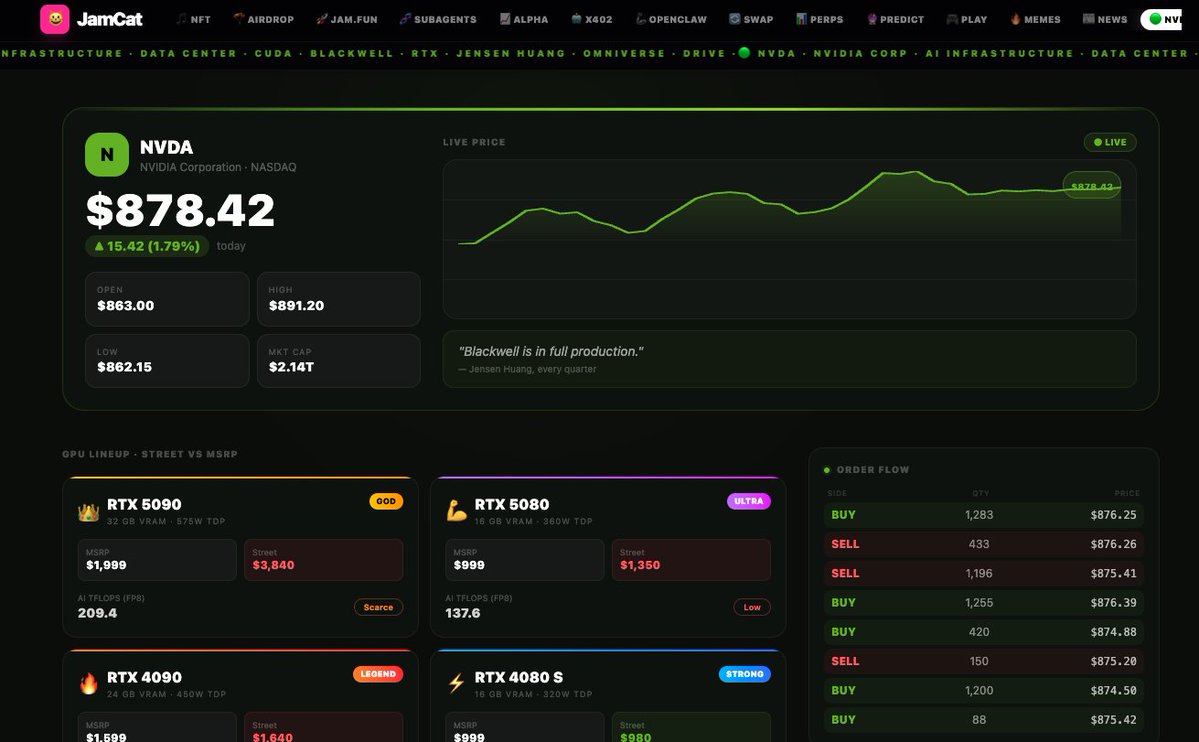Click the $878.42 price tag on the chart
The height and width of the screenshot is (742, 1199).
[x=1091, y=186]
